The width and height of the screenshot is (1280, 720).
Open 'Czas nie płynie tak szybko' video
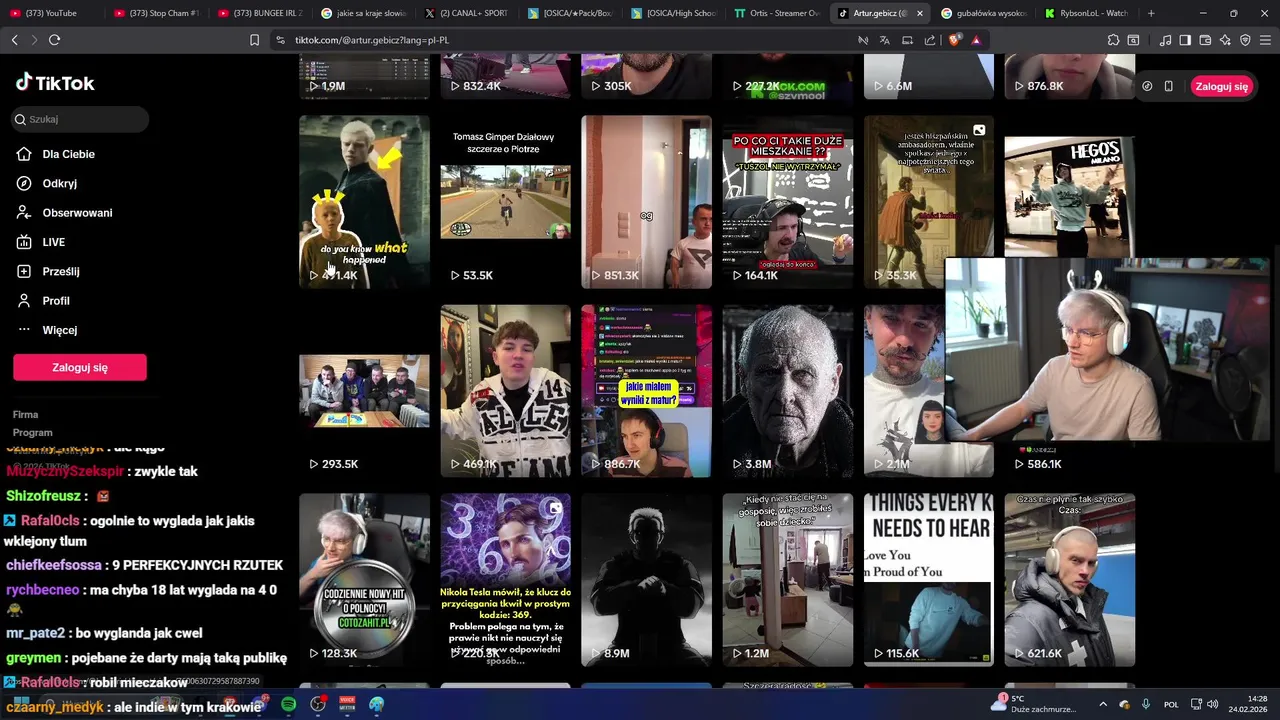coord(1069,580)
